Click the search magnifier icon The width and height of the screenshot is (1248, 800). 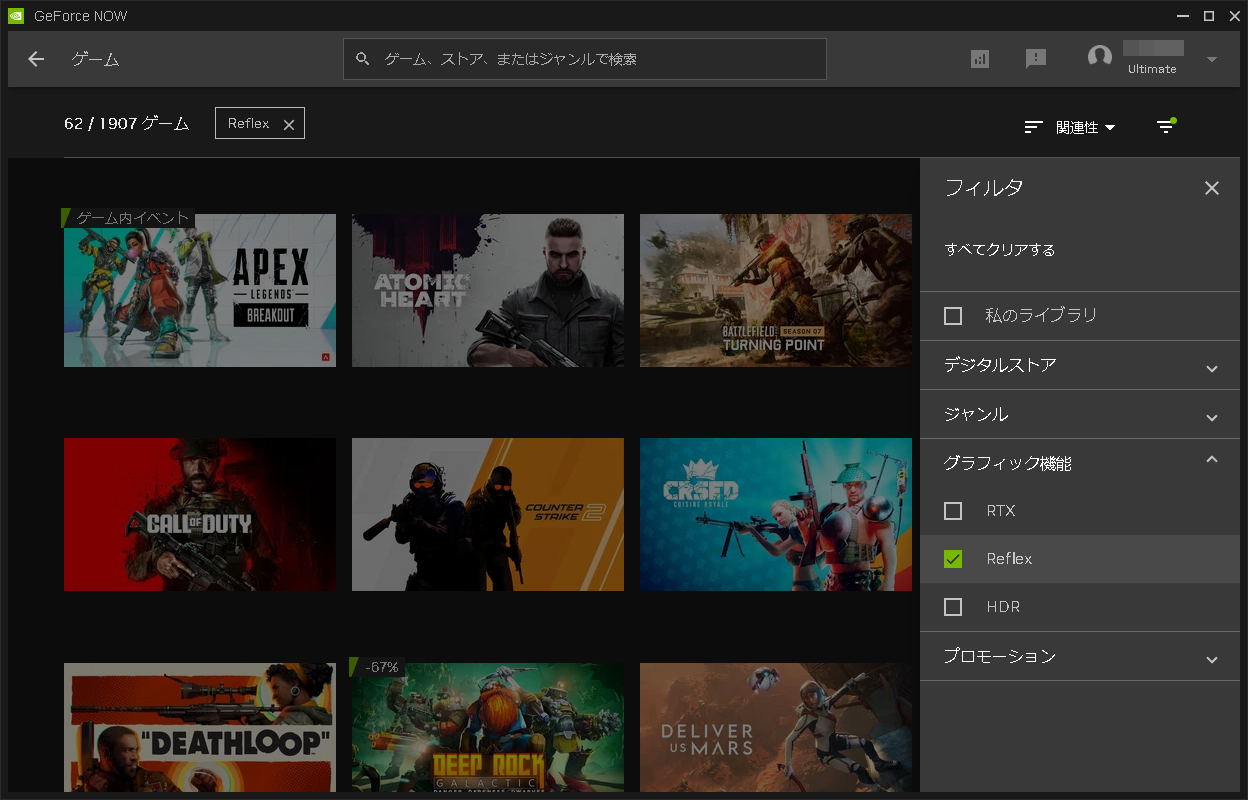[362, 59]
